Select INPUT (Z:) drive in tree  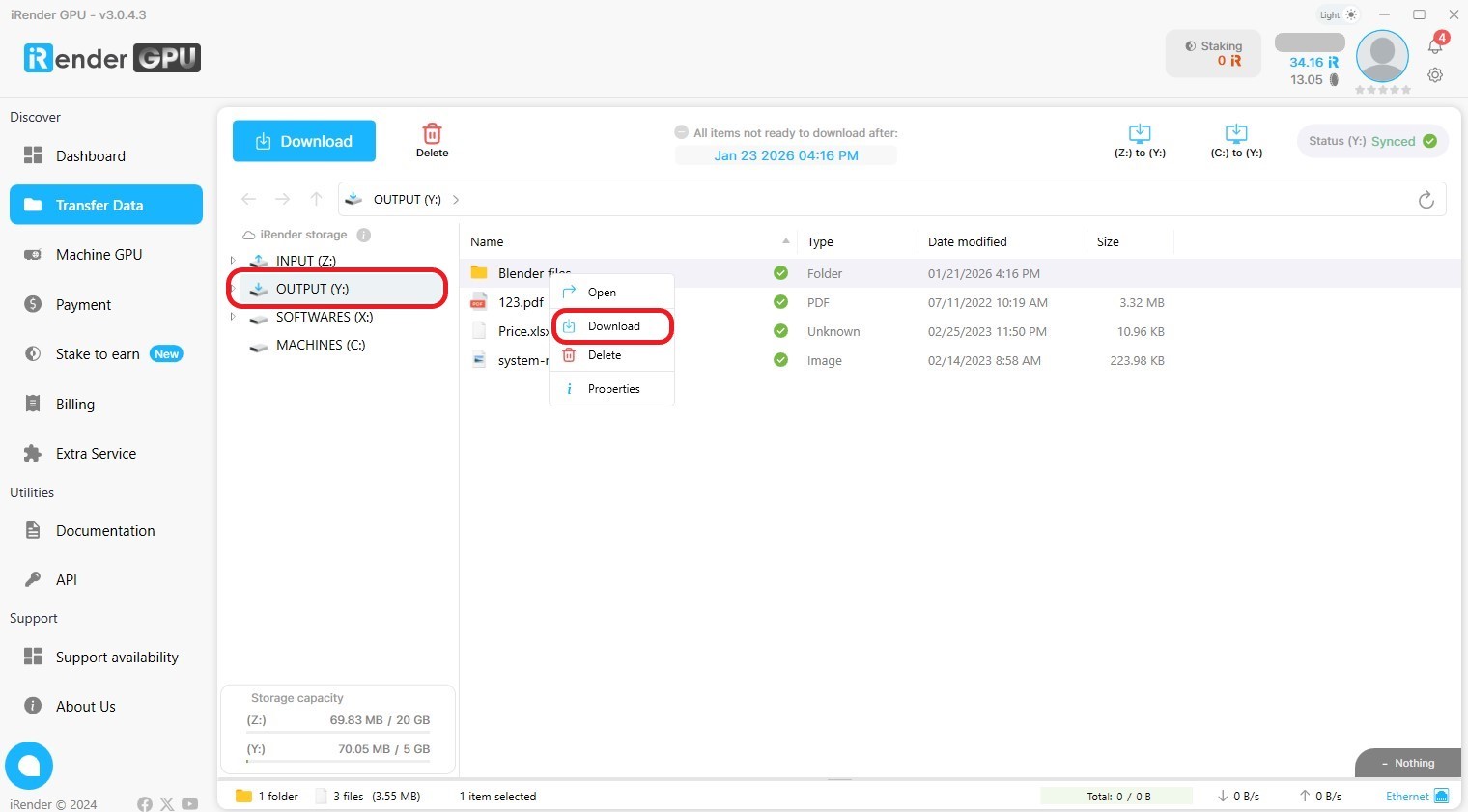(x=305, y=261)
